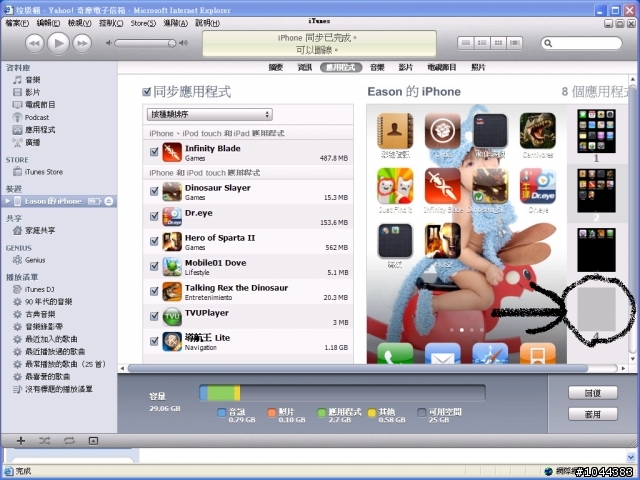Create a playlist with the plus button
This screenshot has height=480, width=640.
pyautogui.click(x=21, y=441)
